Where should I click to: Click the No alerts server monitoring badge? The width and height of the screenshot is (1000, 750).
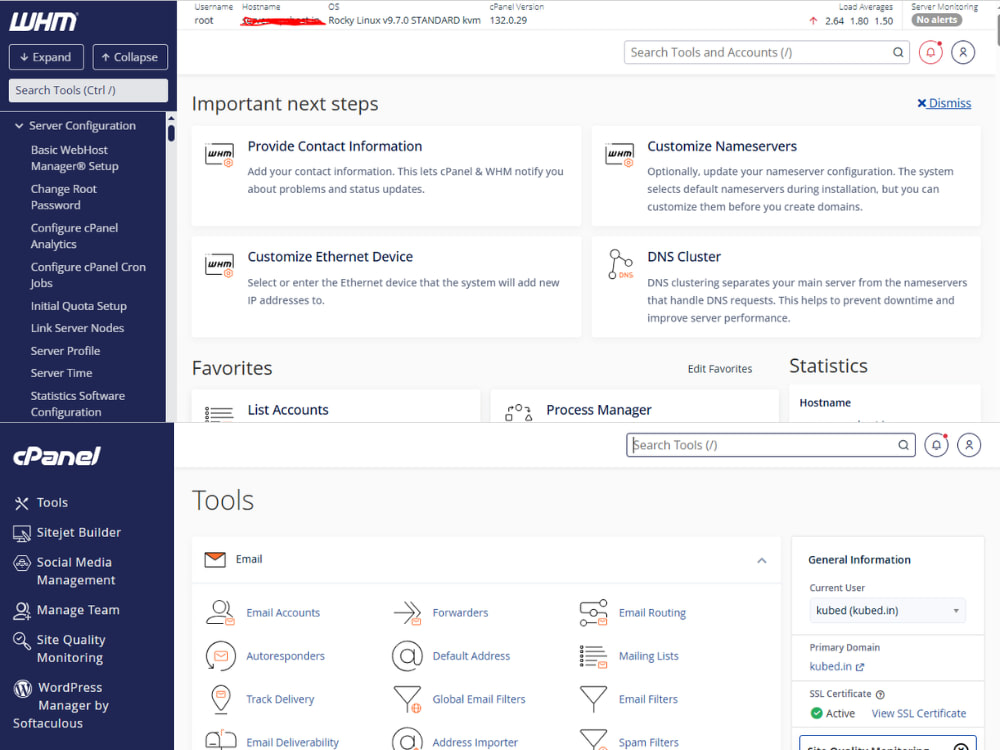click(x=936, y=20)
